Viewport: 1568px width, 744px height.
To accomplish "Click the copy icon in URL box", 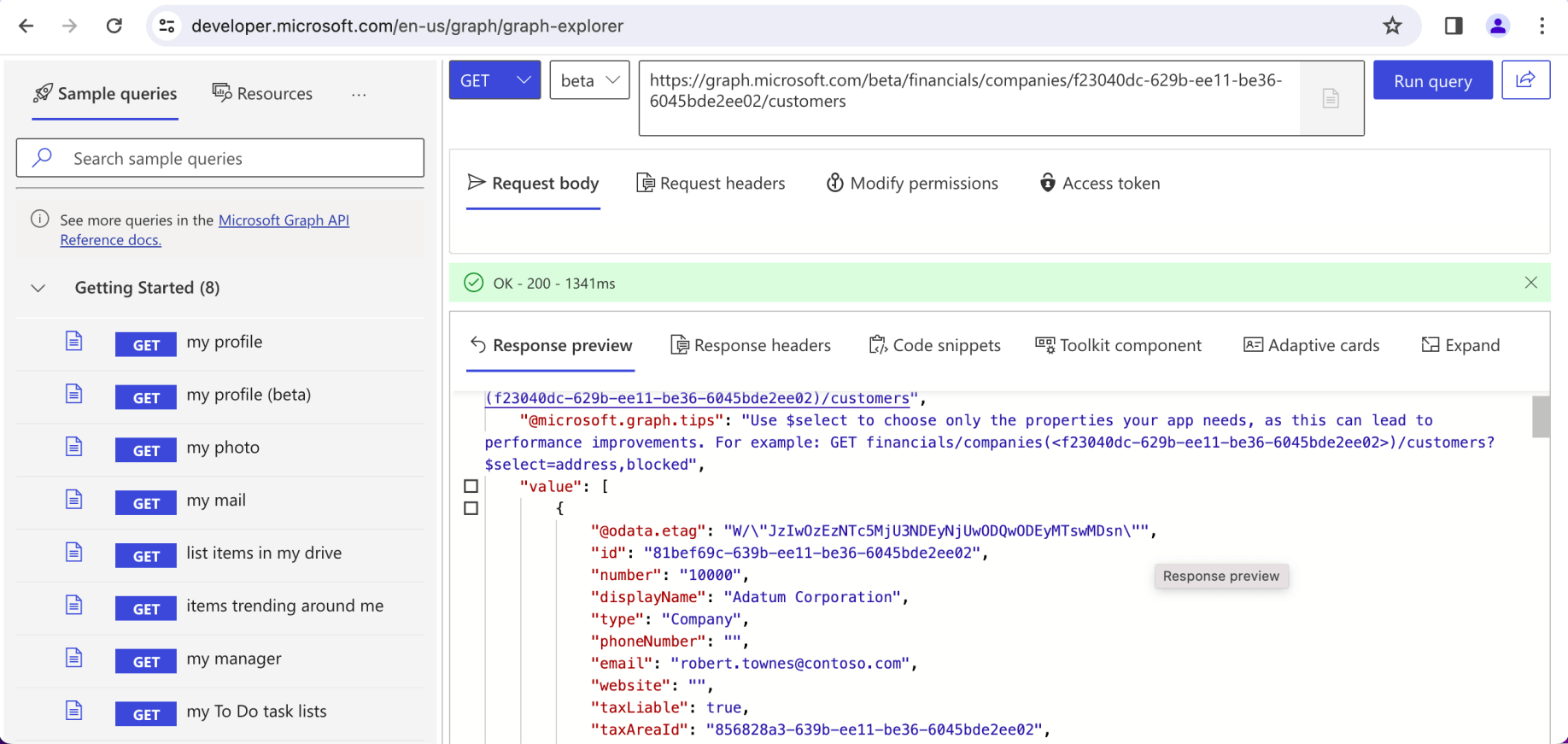I will [x=1331, y=98].
